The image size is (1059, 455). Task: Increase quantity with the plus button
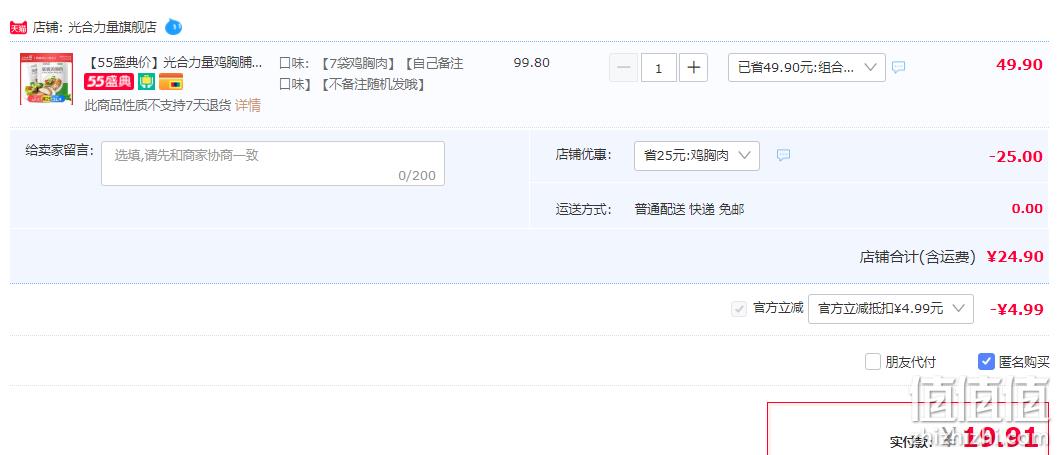pyautogui.click(x=694, y=68)
